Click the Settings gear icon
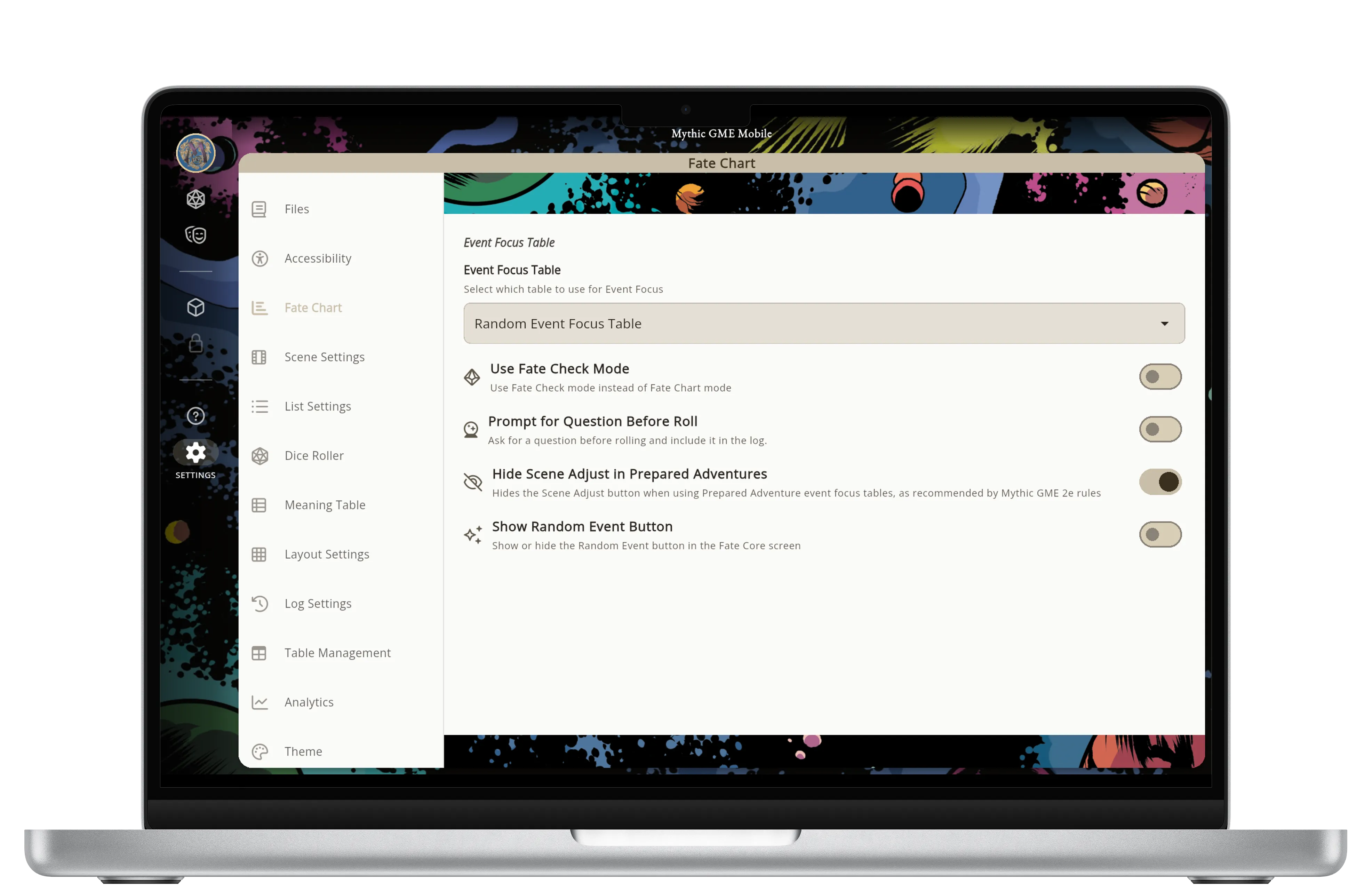 point(196,453)
